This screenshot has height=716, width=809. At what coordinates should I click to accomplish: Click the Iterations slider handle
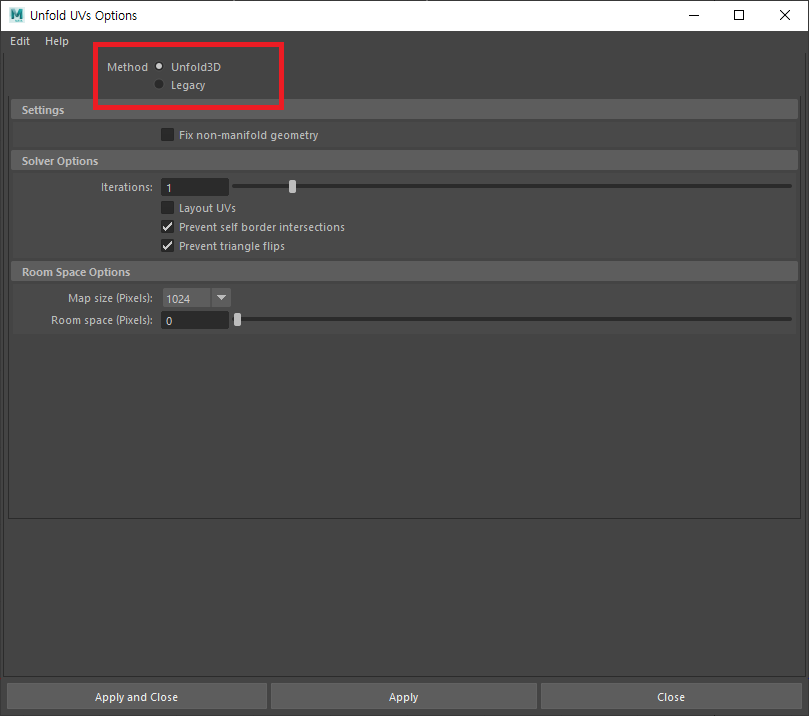(x=293, y=186)
